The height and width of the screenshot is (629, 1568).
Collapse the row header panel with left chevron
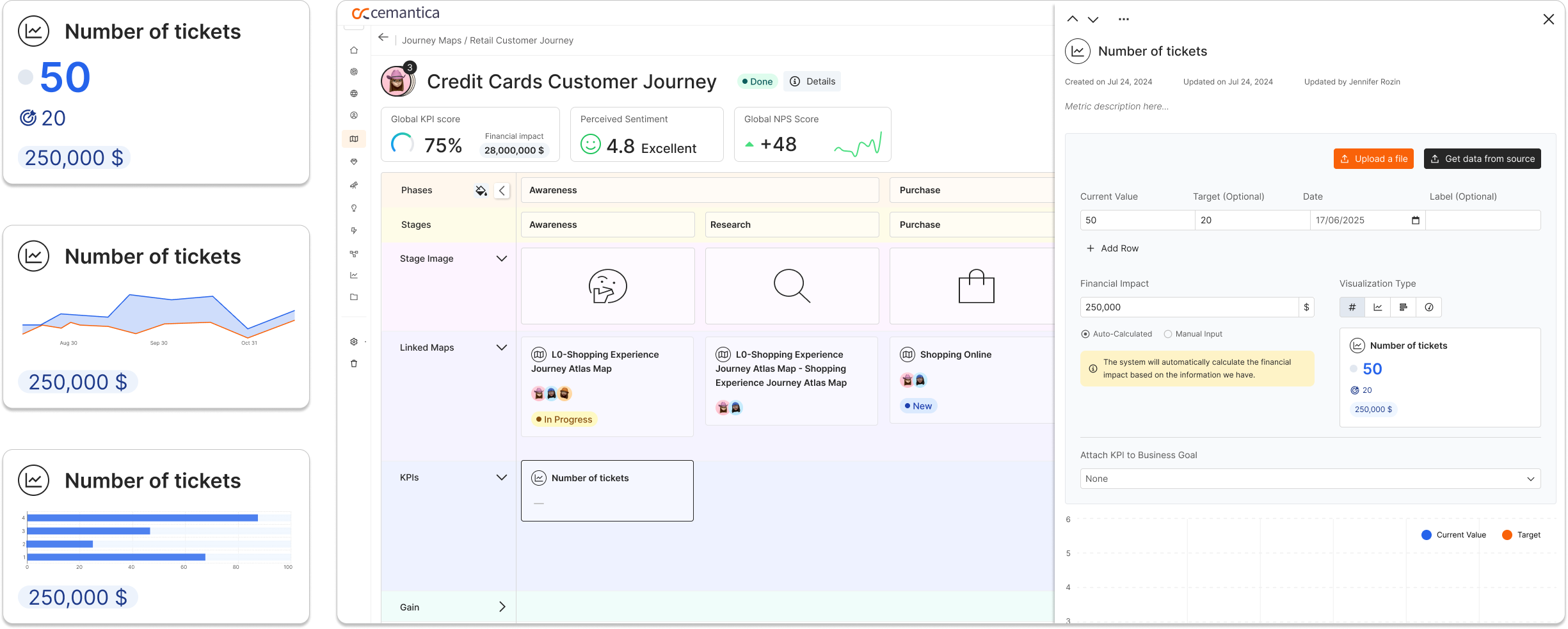(x=502, y=191)
